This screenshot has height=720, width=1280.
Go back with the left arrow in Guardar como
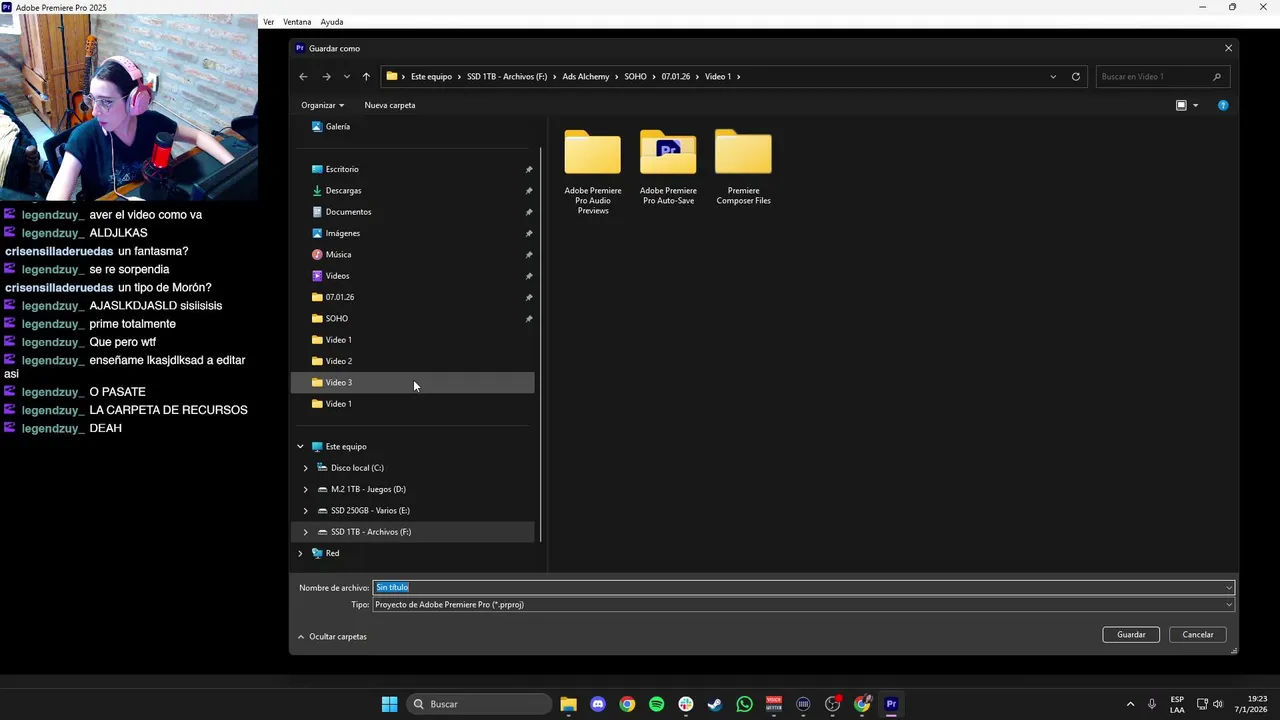[303, 76]
